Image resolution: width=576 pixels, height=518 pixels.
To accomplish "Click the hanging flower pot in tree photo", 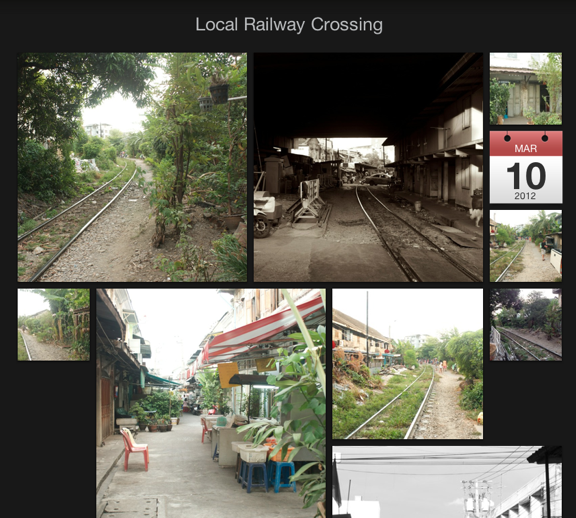I will (219, 93).
